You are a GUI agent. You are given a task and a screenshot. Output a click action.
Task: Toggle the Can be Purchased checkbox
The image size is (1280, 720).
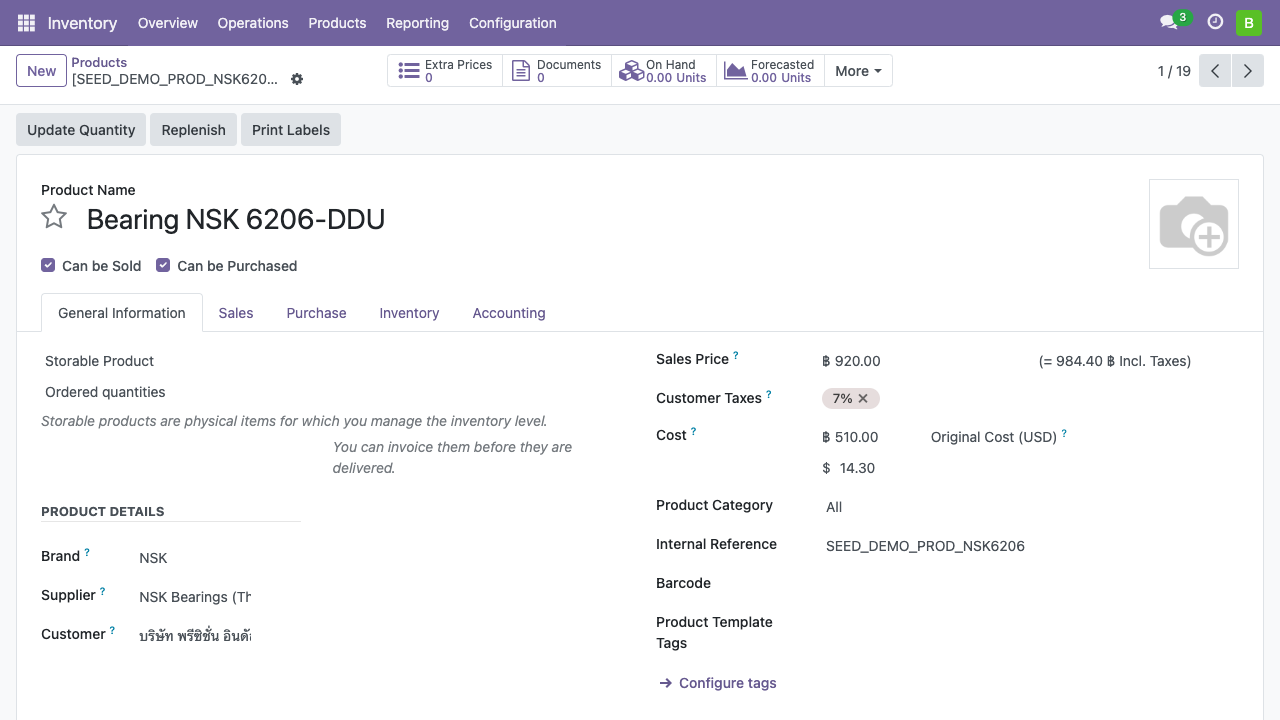(x=163, y=266)
